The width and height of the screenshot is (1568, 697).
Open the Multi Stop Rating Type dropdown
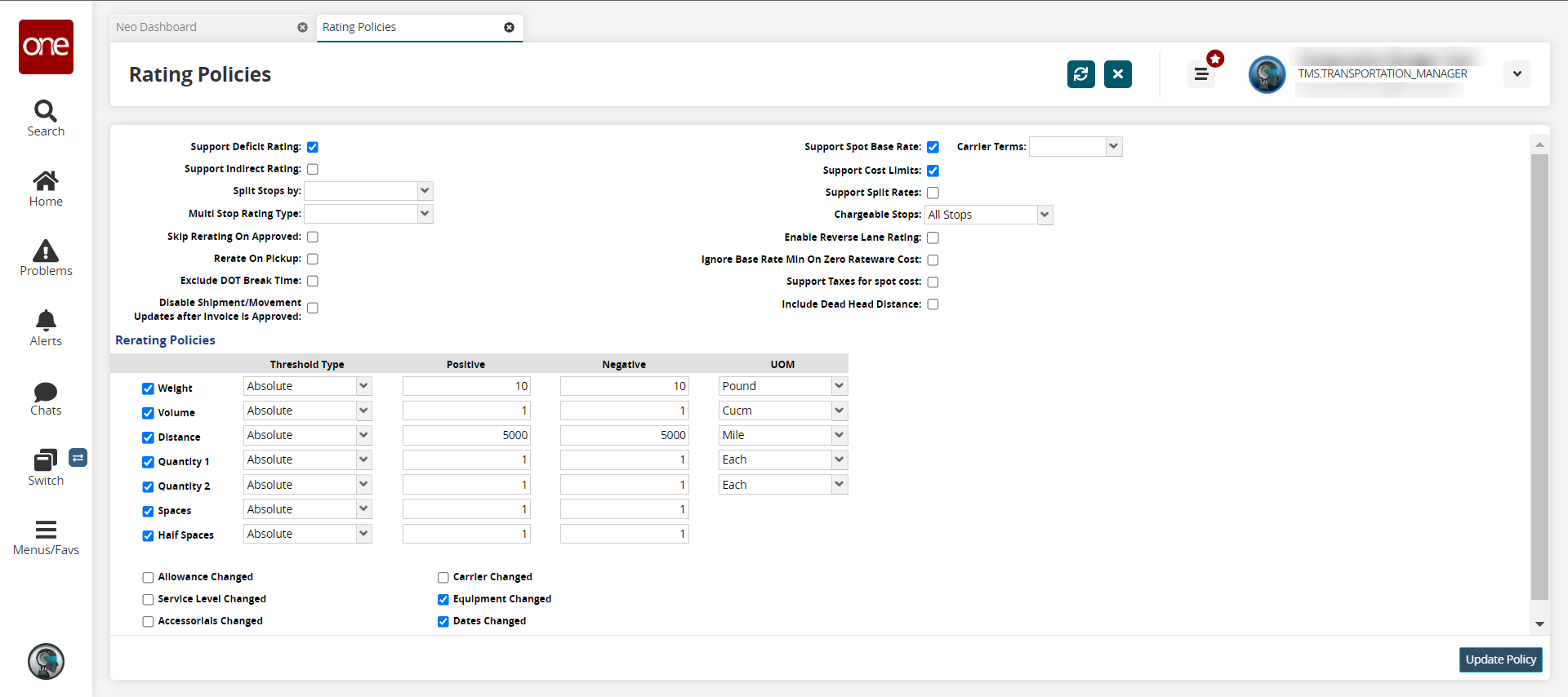pos(425,214)
